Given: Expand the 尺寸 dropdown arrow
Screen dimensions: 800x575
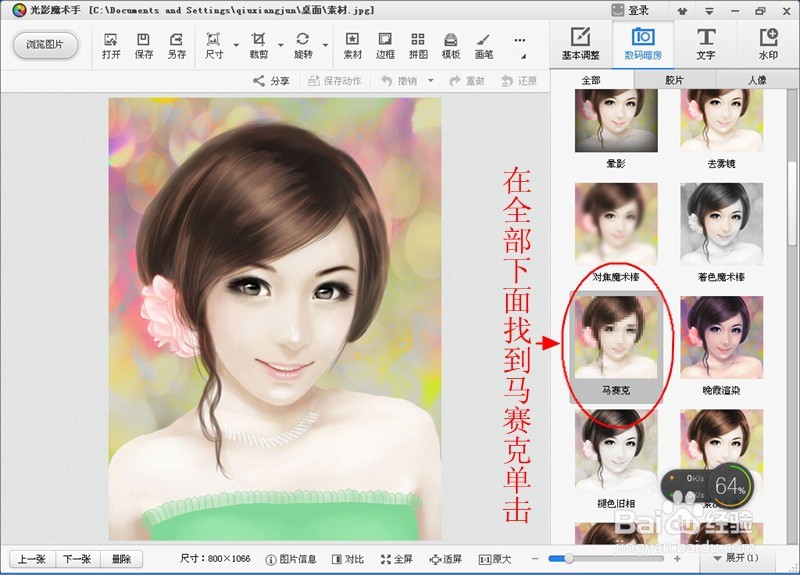Looking at the screenshot, I should pos(236,45).
